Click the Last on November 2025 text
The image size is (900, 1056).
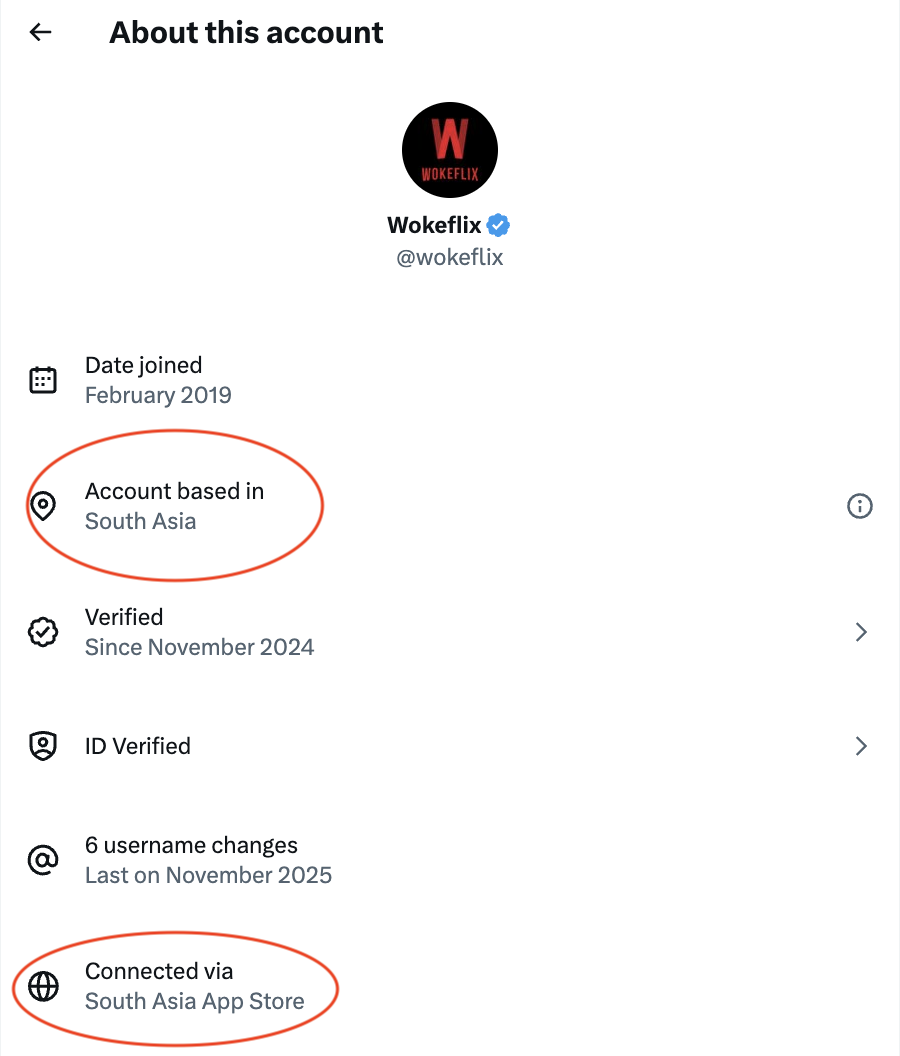208,875
